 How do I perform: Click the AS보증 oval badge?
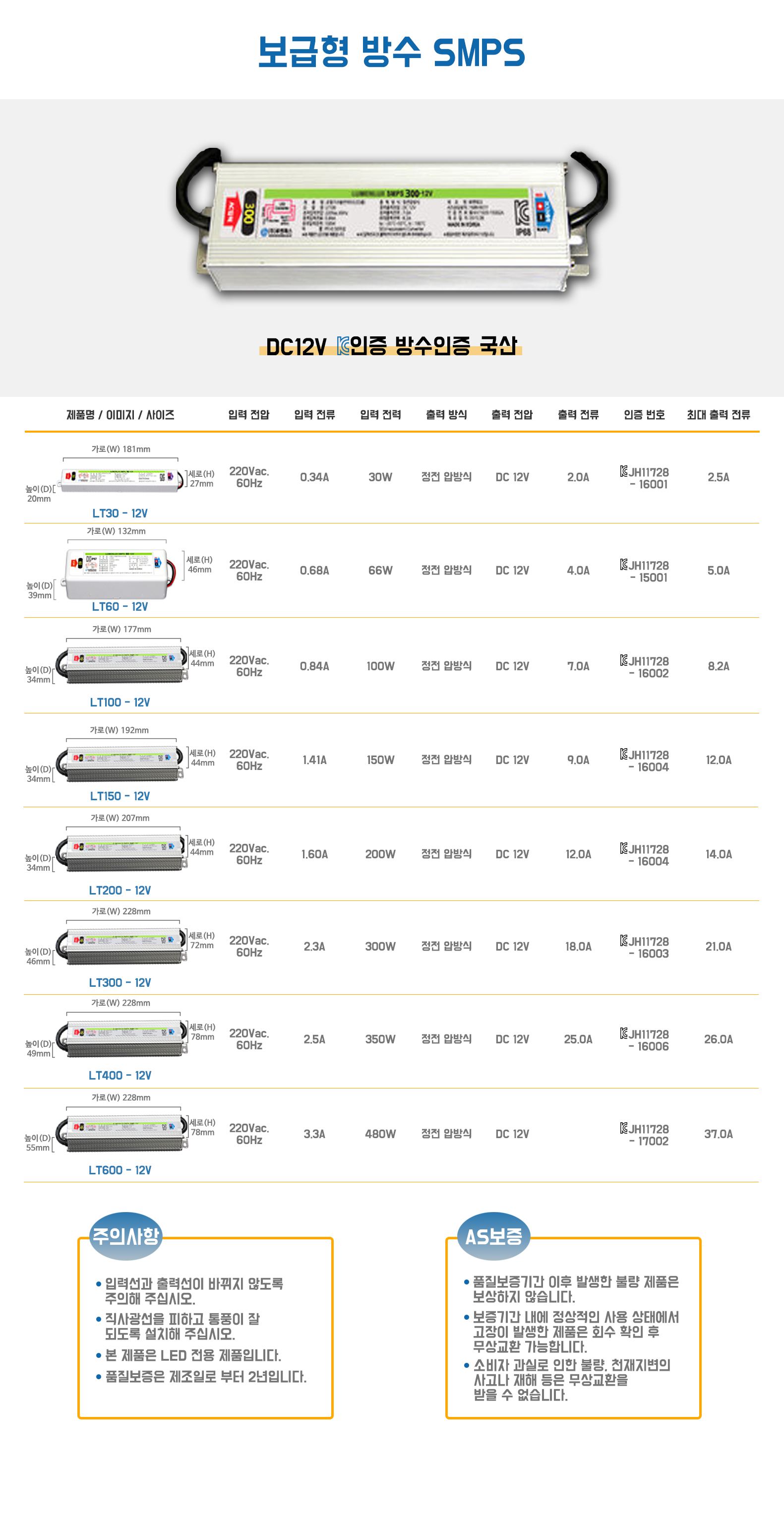(x=493, y=1236)
